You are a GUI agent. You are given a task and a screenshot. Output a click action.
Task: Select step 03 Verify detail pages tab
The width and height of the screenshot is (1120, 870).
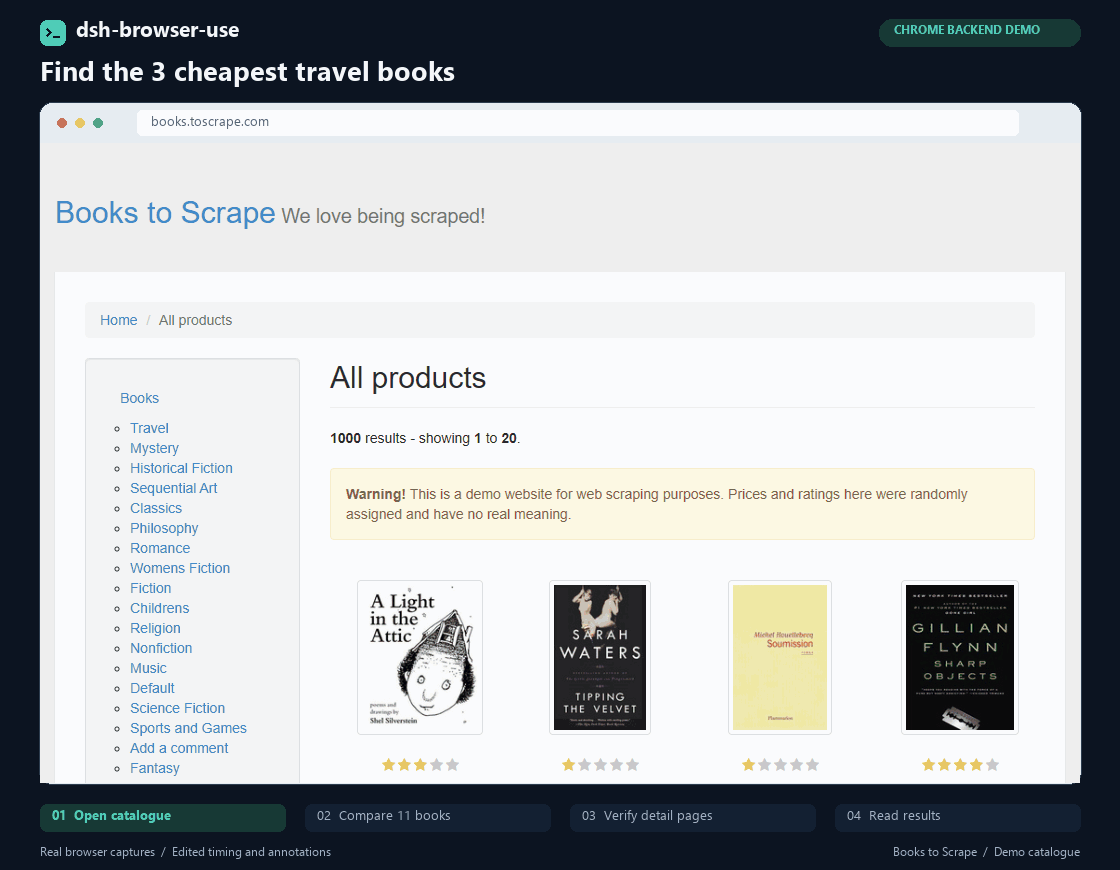pos(693,818)
